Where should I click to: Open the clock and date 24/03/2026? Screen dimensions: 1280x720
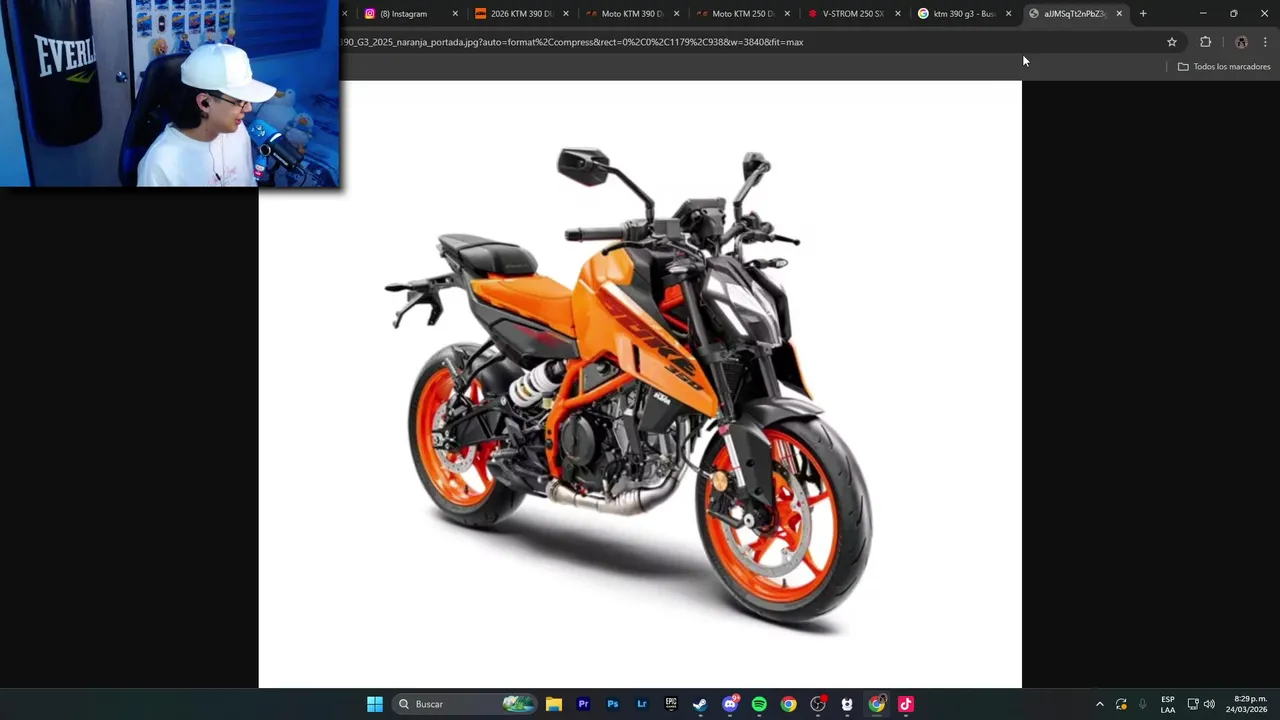[1247, 704]
